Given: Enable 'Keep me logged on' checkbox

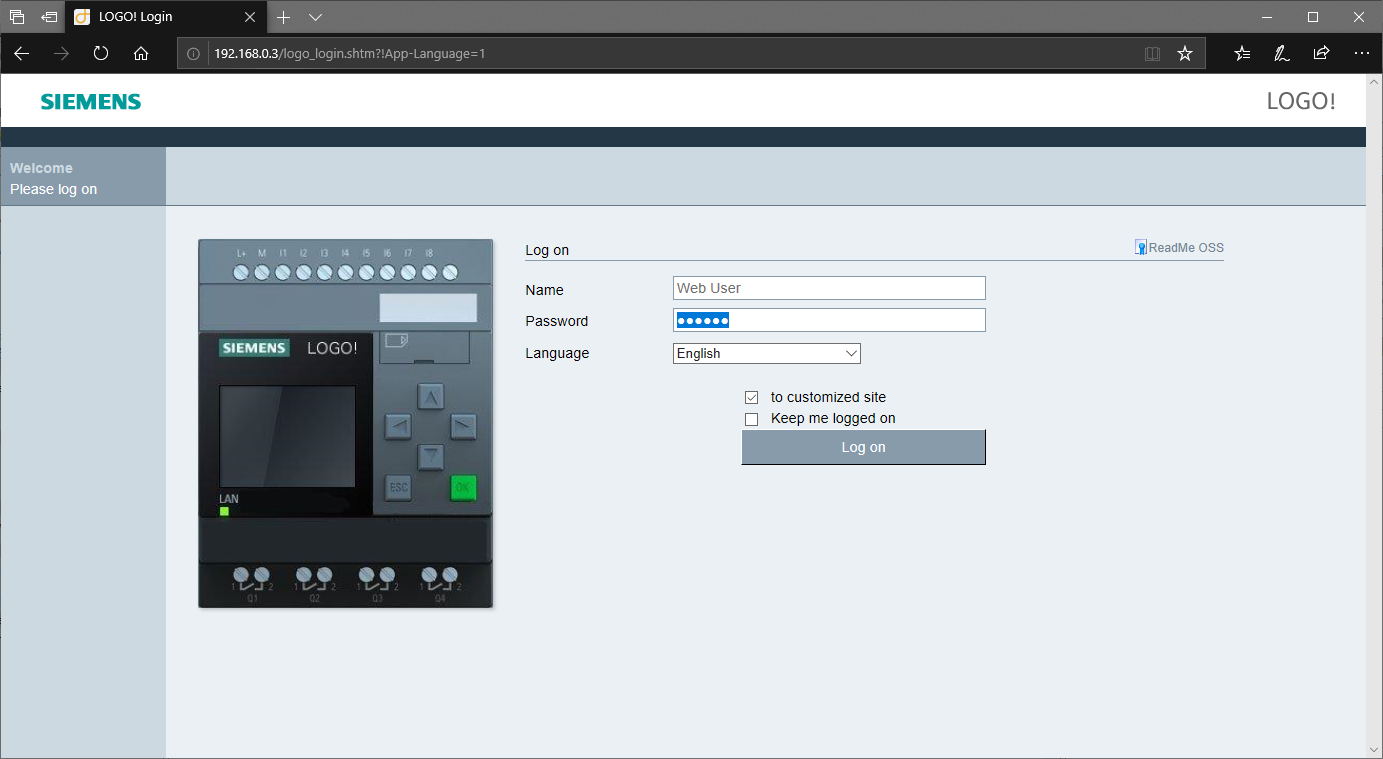Looking at the screenshot, I should pos(752,419).
